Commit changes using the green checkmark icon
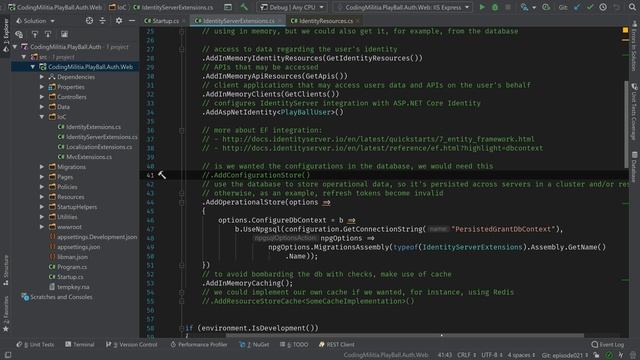640x360 pixels. tap(590, 7)
